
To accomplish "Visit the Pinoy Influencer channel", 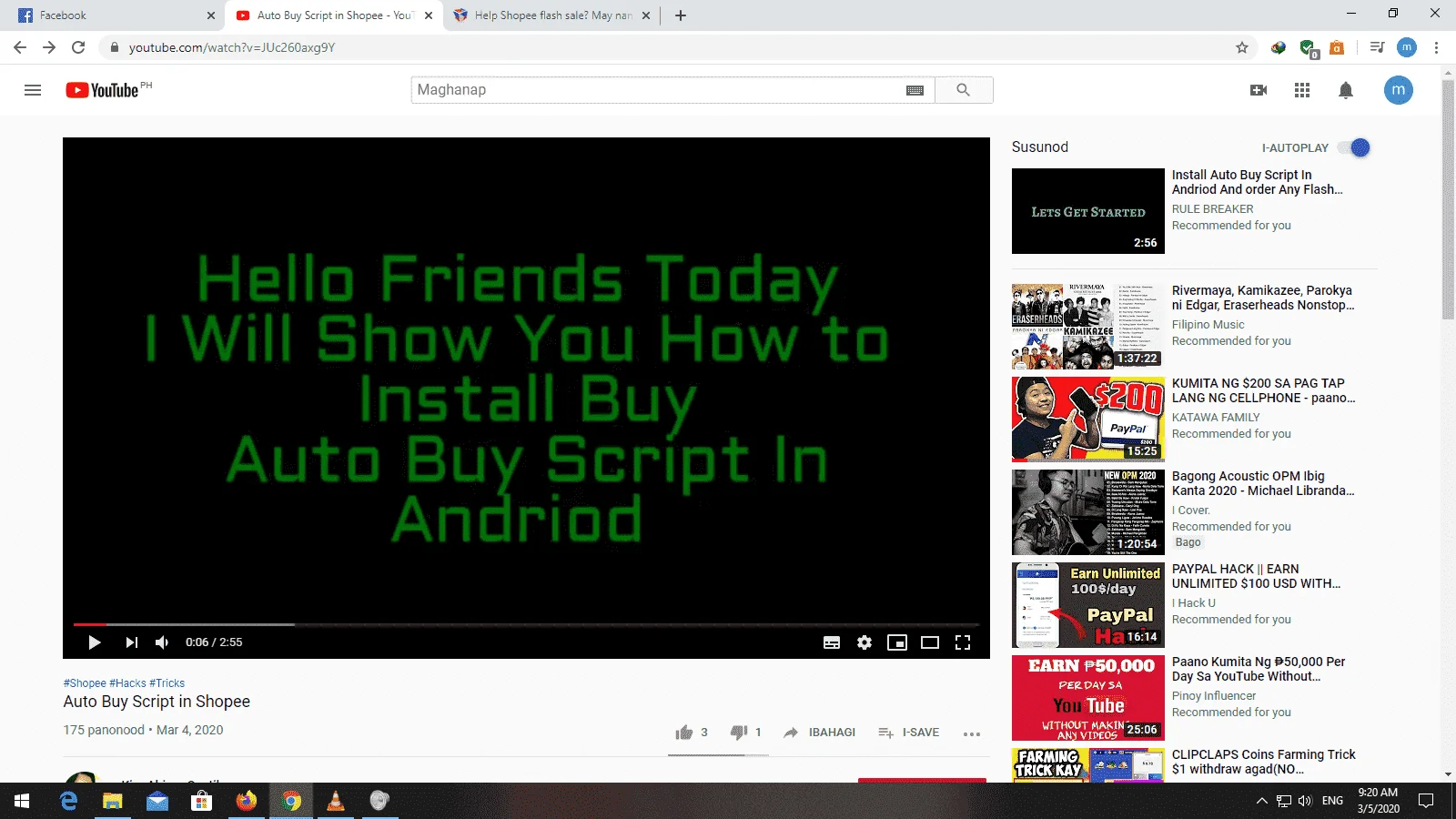I will click(x=1214, y=696).
